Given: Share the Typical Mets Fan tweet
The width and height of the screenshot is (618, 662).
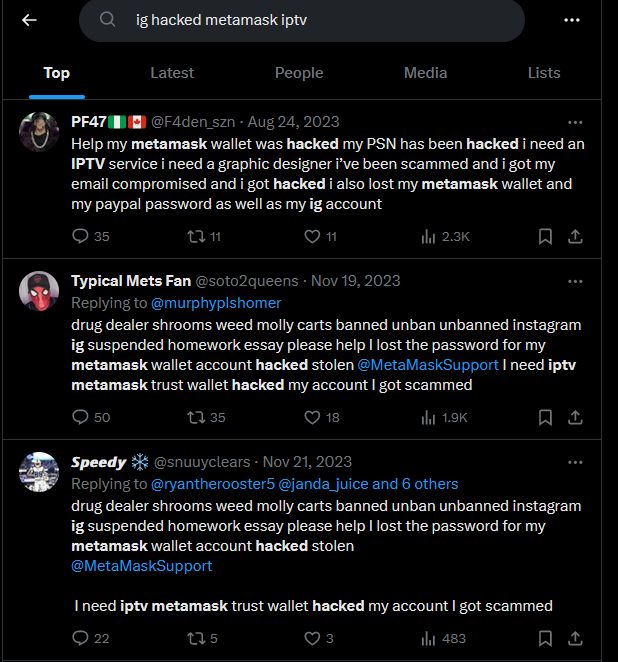Looking at the screenshot, I should pyautogui.click(x=575, y=417).
